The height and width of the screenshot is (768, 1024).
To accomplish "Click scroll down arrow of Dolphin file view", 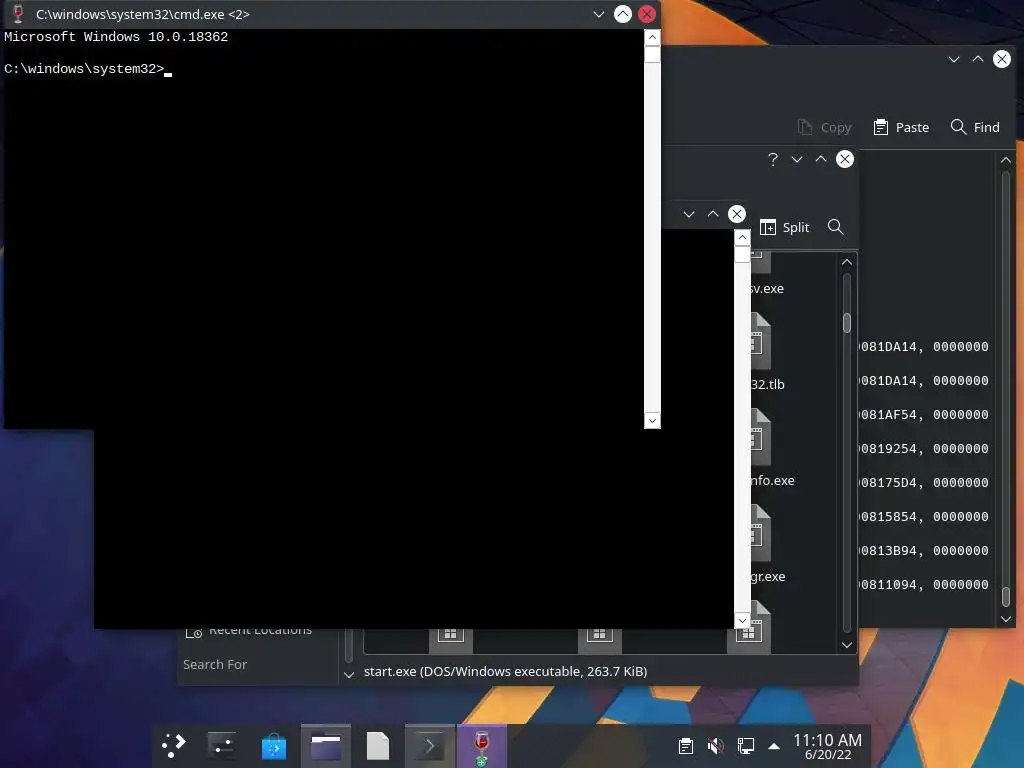I will (847, 645).
